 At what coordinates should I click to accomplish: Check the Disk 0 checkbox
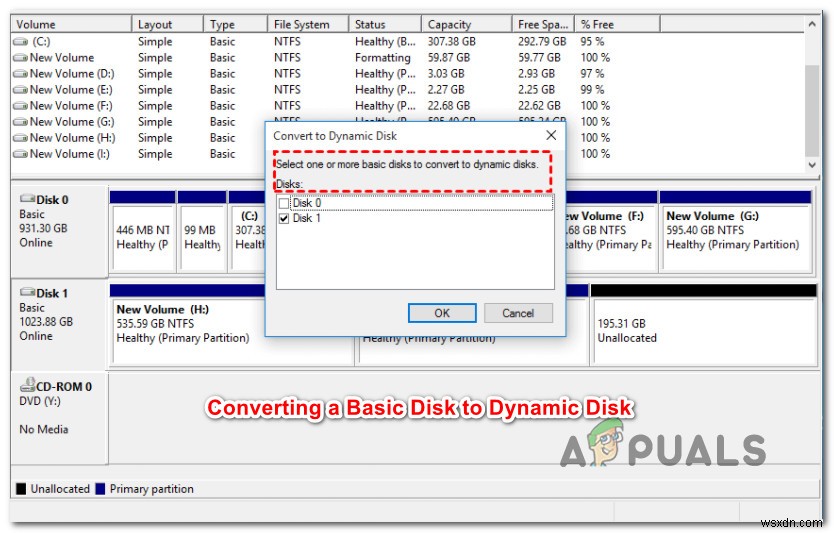point(284,203)
